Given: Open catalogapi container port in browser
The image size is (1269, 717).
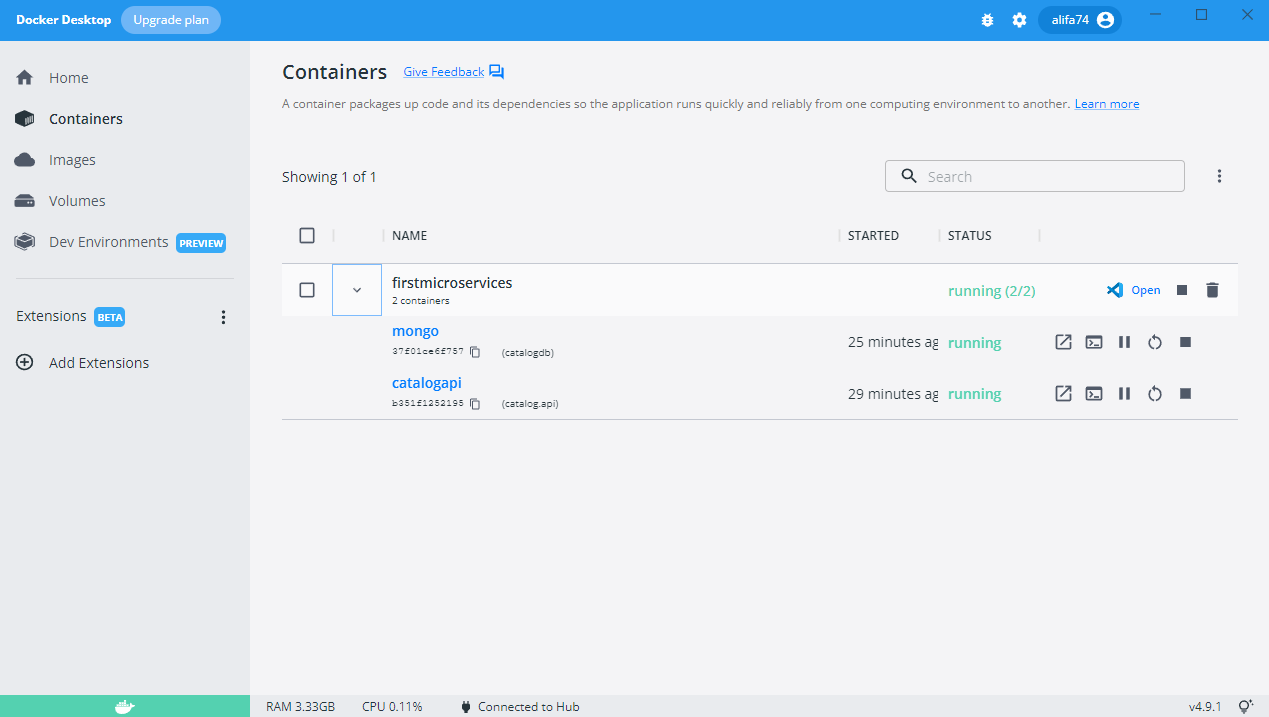Looking at the screenshot, I should point(1063,393).
